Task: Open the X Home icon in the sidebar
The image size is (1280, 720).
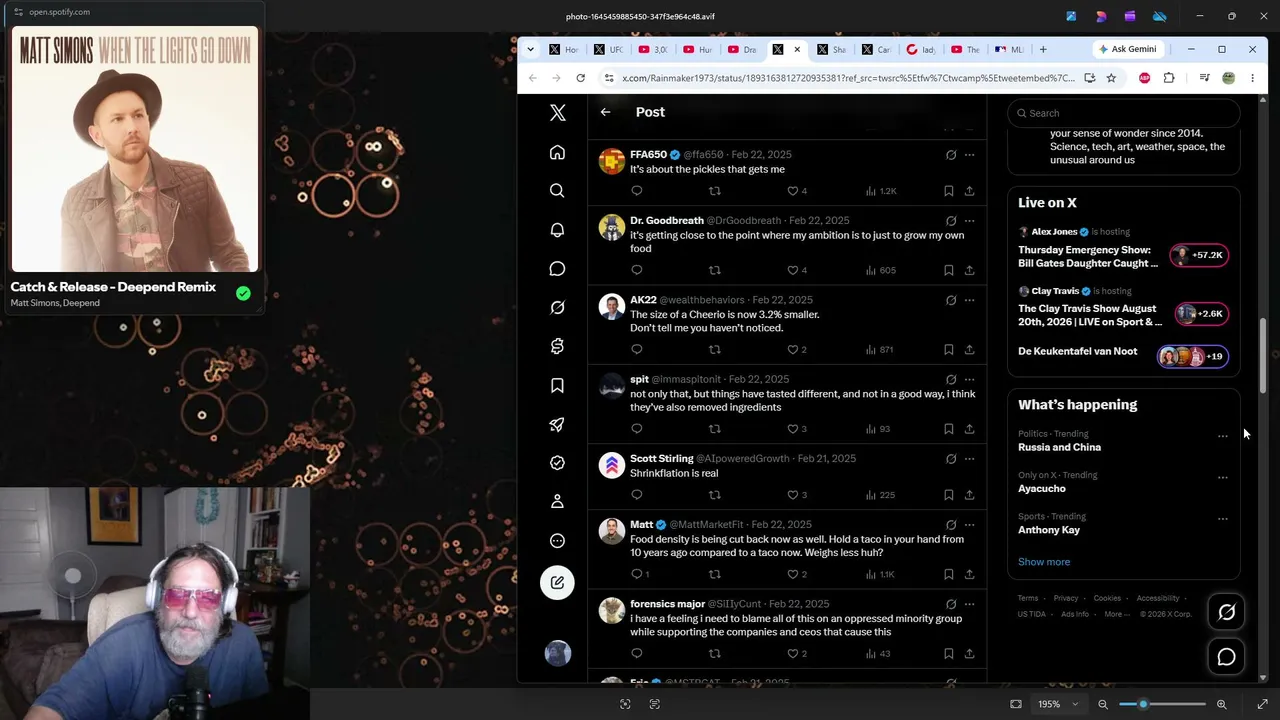Action: pos(557,152)
